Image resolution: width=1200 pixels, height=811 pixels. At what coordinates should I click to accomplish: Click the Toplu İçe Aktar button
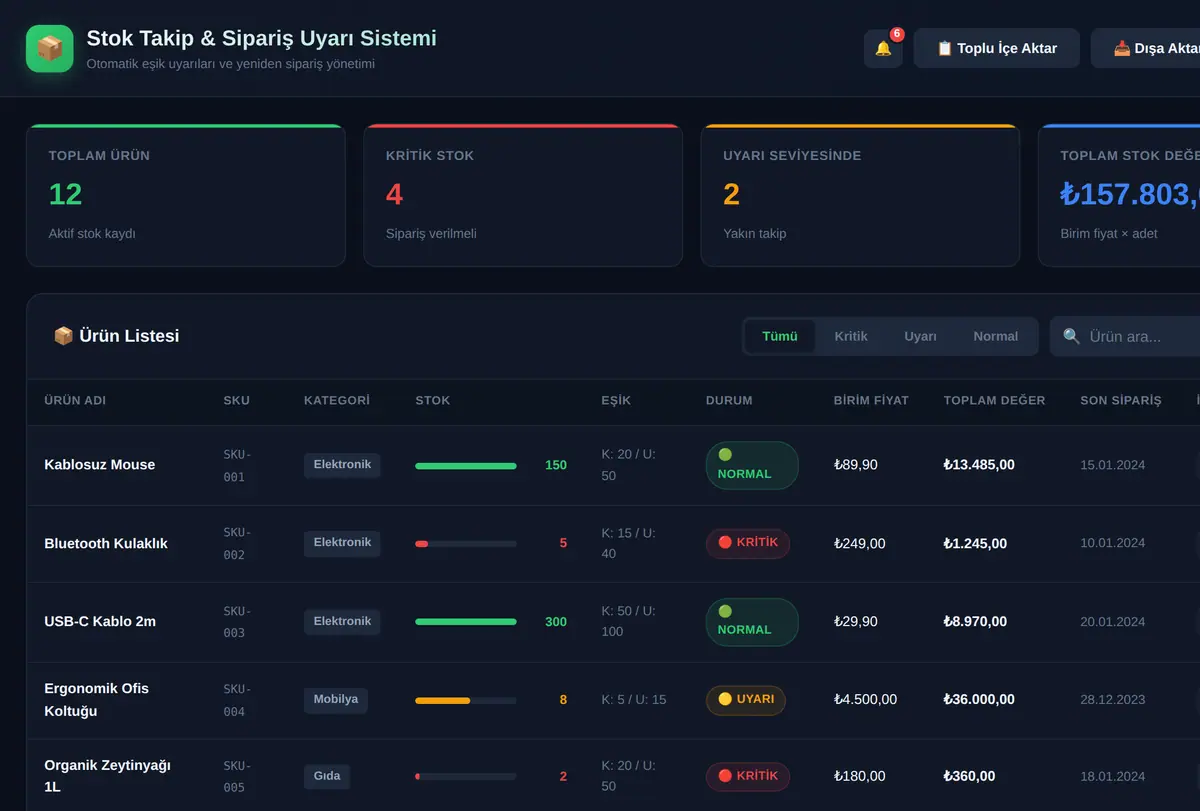coord(997,48)
